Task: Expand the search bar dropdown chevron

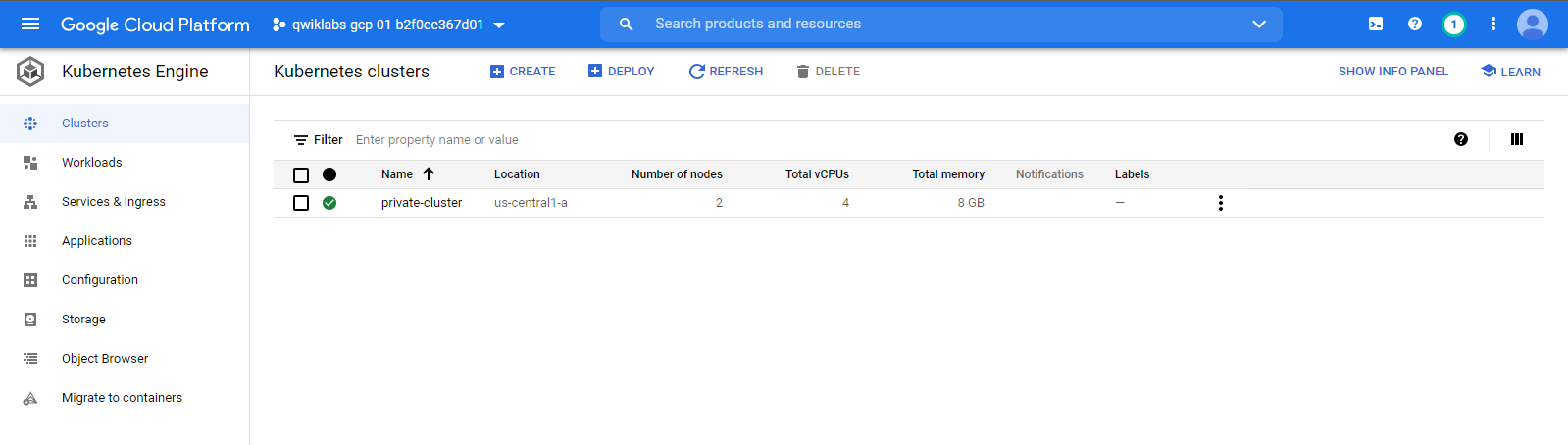Action: tap(1259, 25)
